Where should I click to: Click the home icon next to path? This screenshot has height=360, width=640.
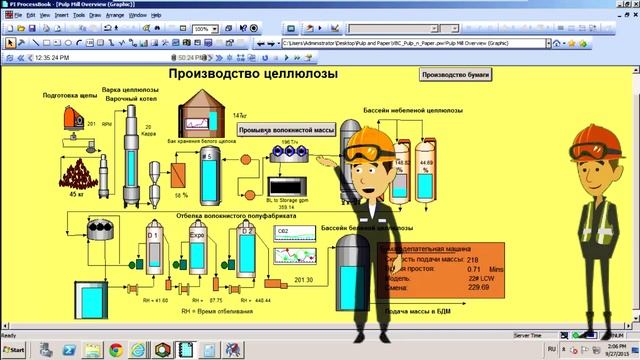(557, 43)
